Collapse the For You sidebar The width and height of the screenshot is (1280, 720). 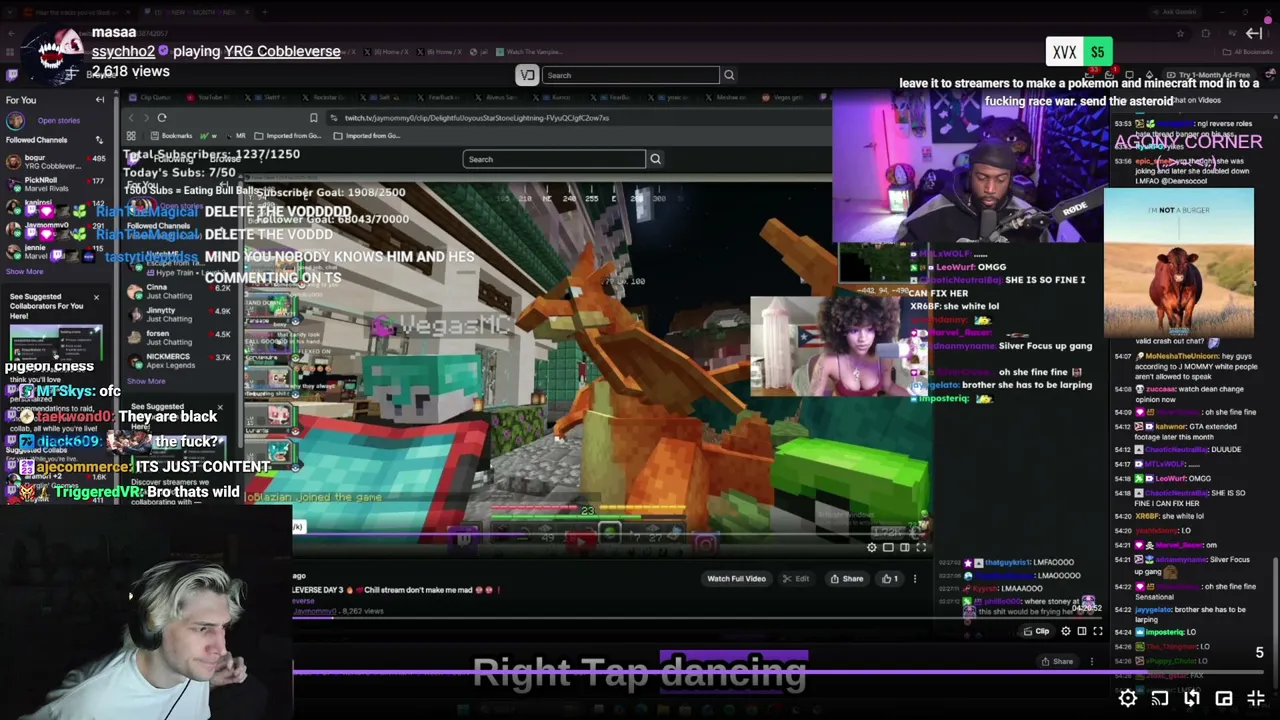click(x=100, y=100)
